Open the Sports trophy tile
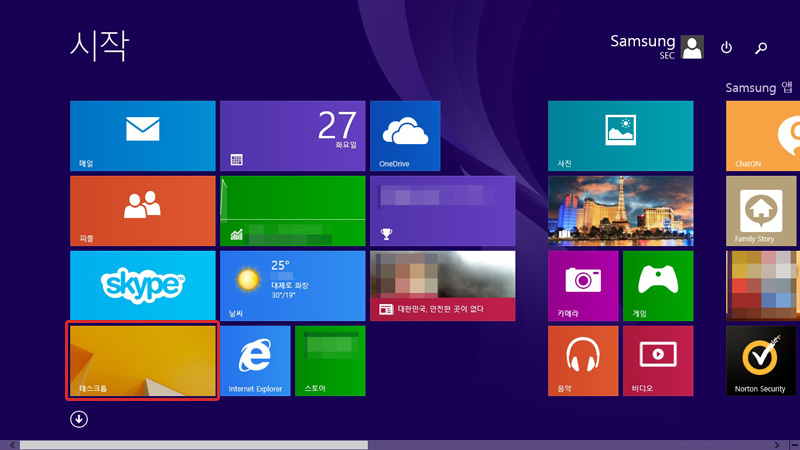This screenshot has width=800, height=450. click(442, 211)
